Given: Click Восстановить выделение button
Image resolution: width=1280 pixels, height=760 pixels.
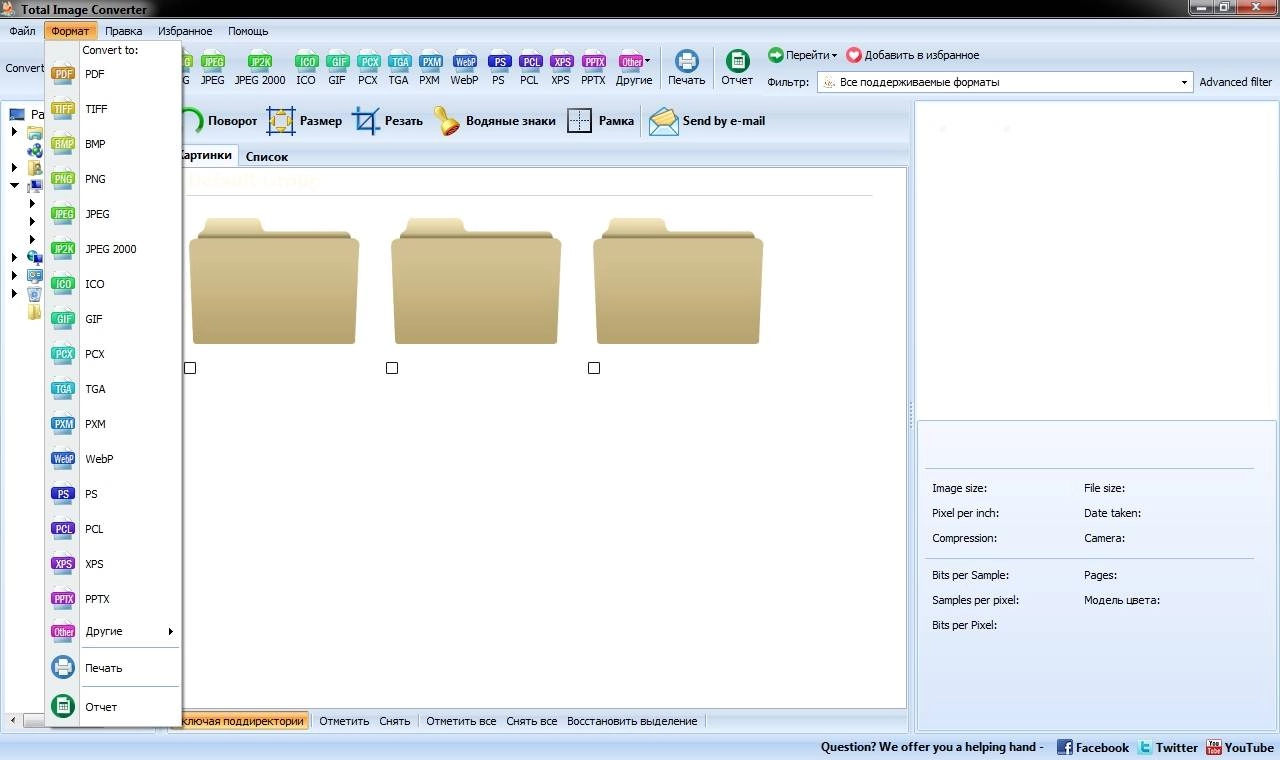Looking at the screenshot, I should [632, 721].
